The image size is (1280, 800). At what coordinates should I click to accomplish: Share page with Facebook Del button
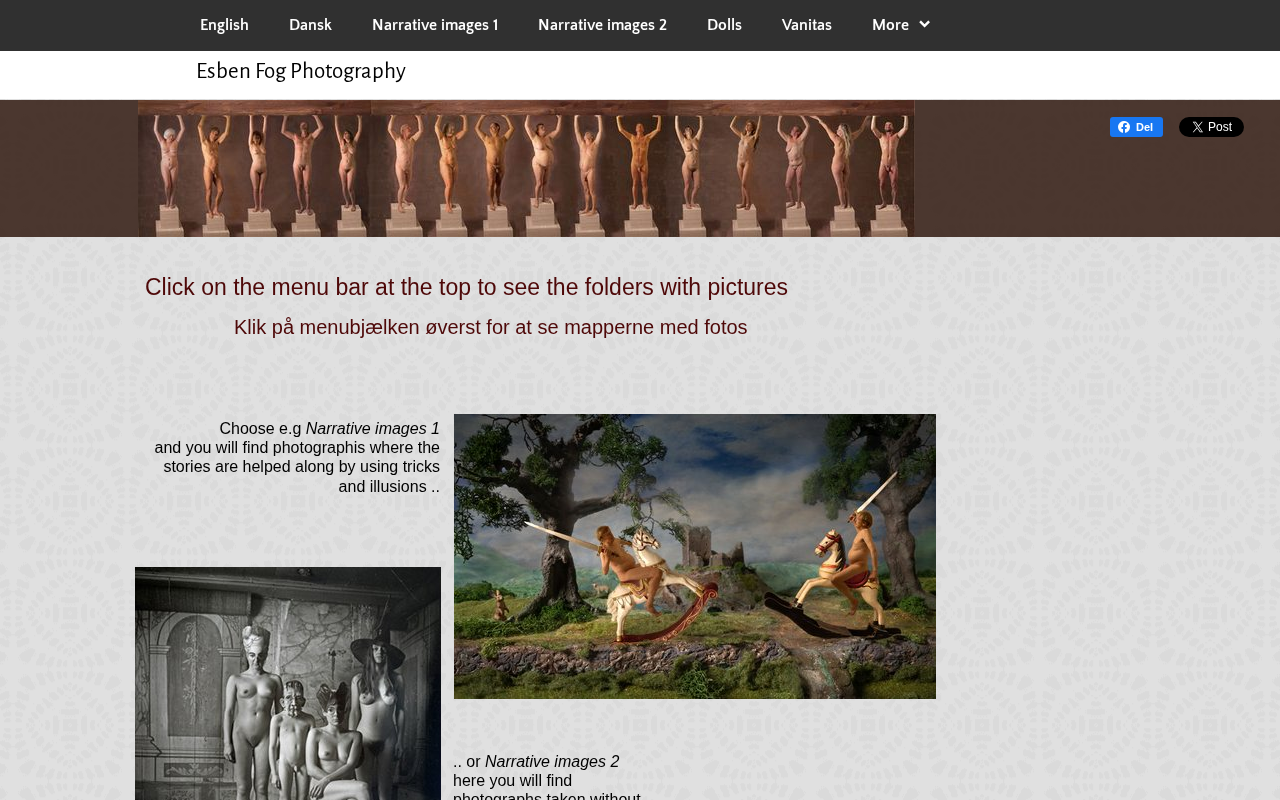coord(1136,127)
